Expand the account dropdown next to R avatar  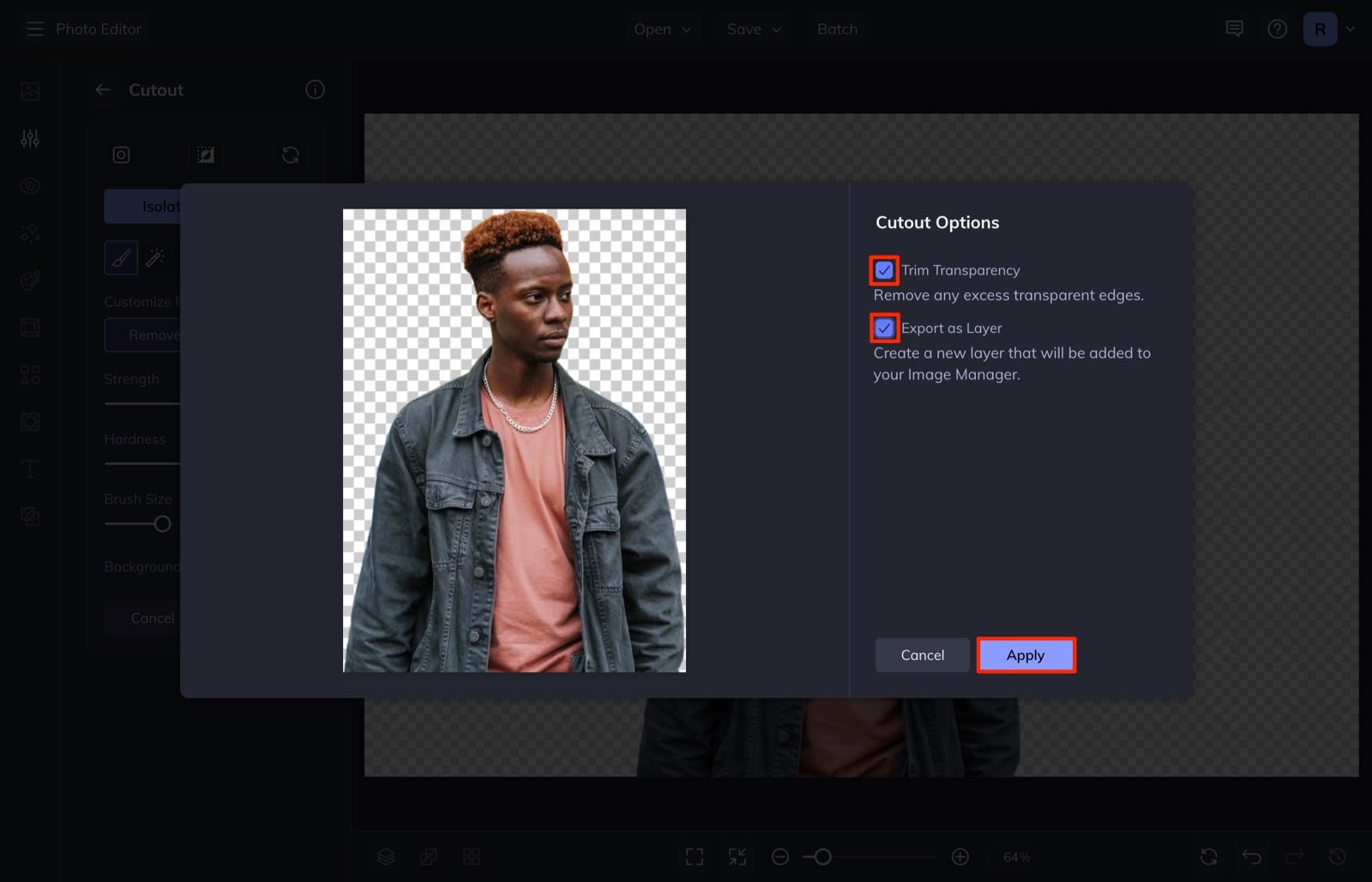pos(1351,29)
